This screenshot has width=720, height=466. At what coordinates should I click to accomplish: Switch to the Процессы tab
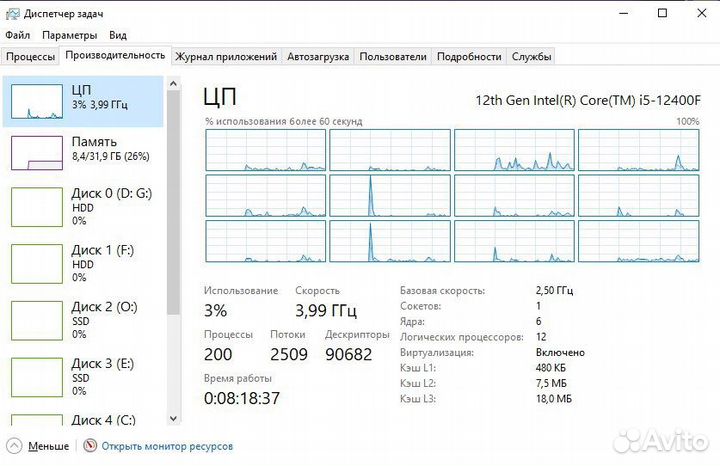click(x=30, y=56)
